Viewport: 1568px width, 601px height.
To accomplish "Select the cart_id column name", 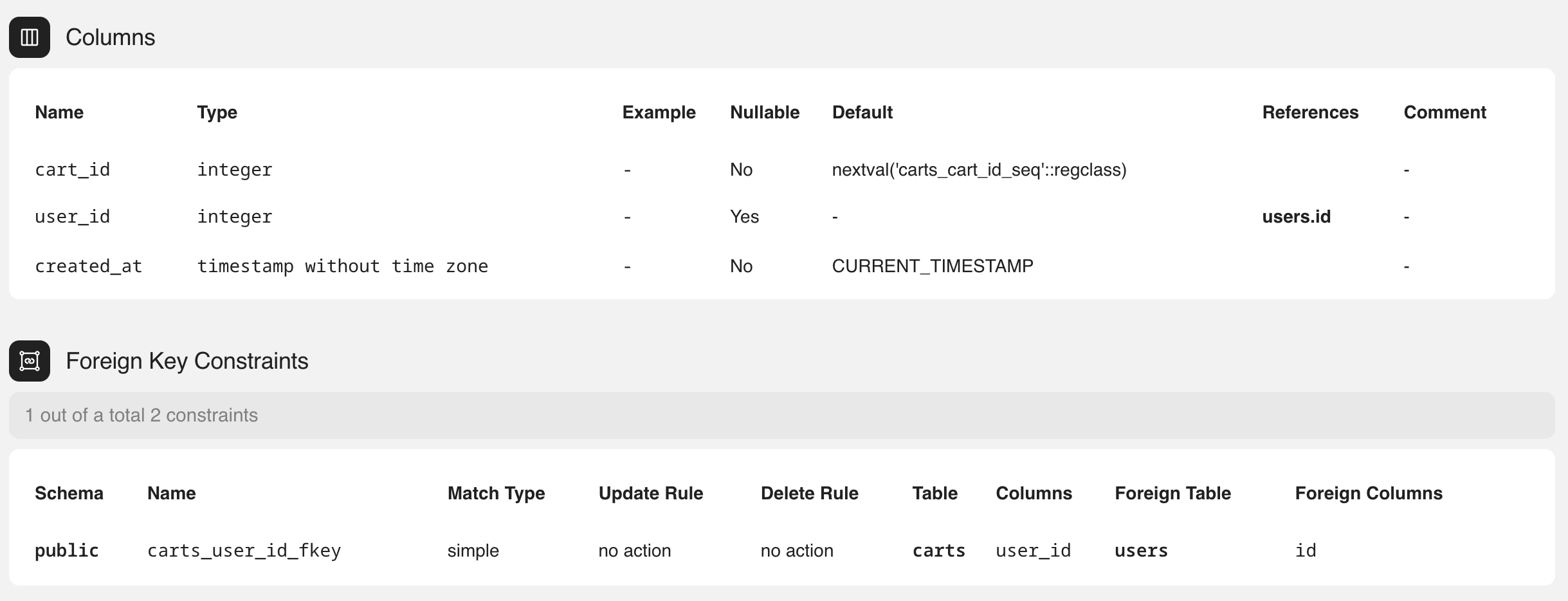I will 71,169.
